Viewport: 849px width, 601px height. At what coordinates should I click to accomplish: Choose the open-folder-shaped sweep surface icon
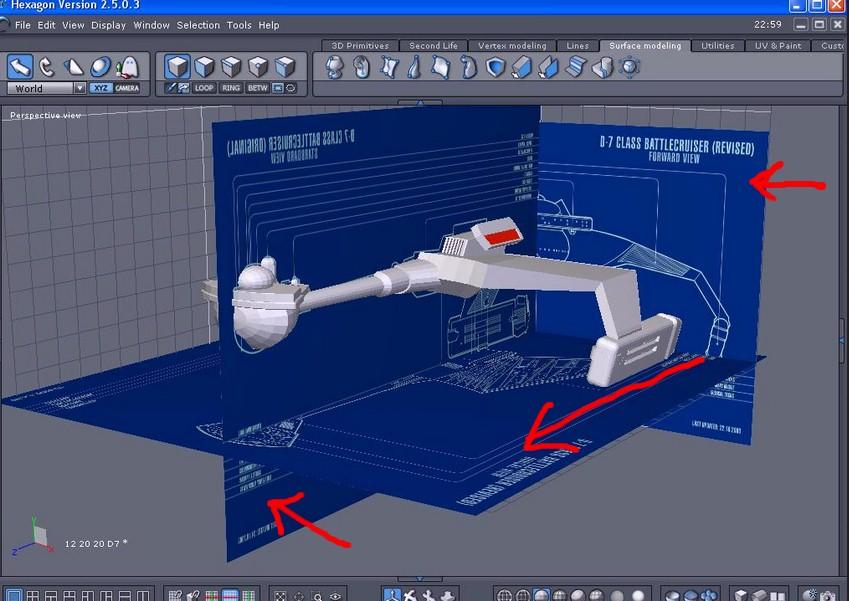point(548,68)
